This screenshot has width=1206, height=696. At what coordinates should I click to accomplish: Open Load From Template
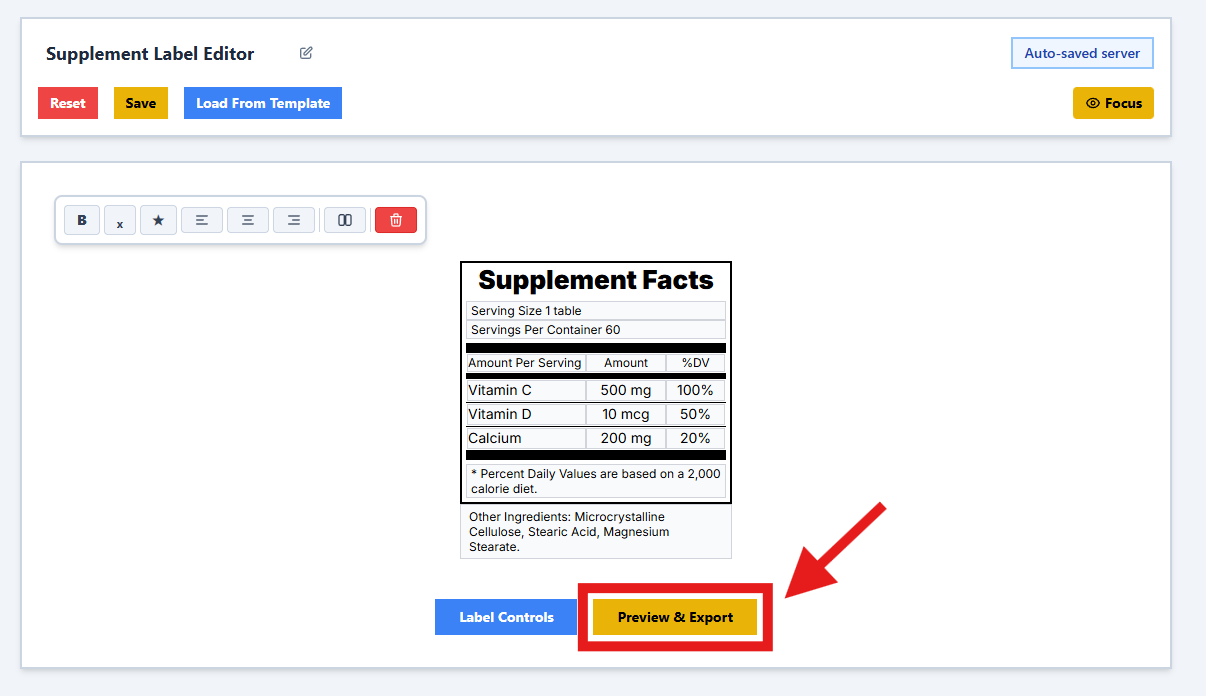tap(263, 103)
